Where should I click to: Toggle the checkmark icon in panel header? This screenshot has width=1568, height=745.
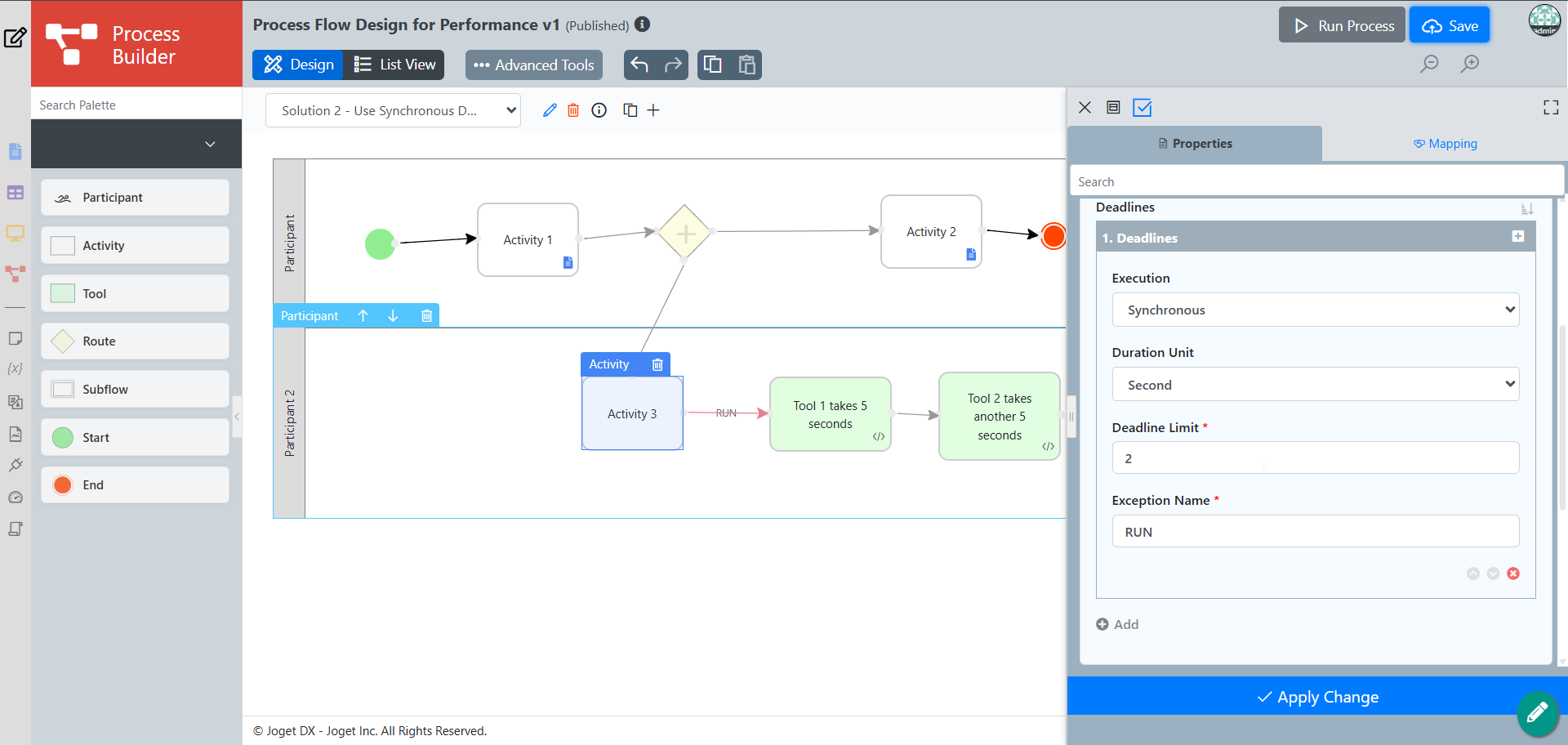(1143, 108)
